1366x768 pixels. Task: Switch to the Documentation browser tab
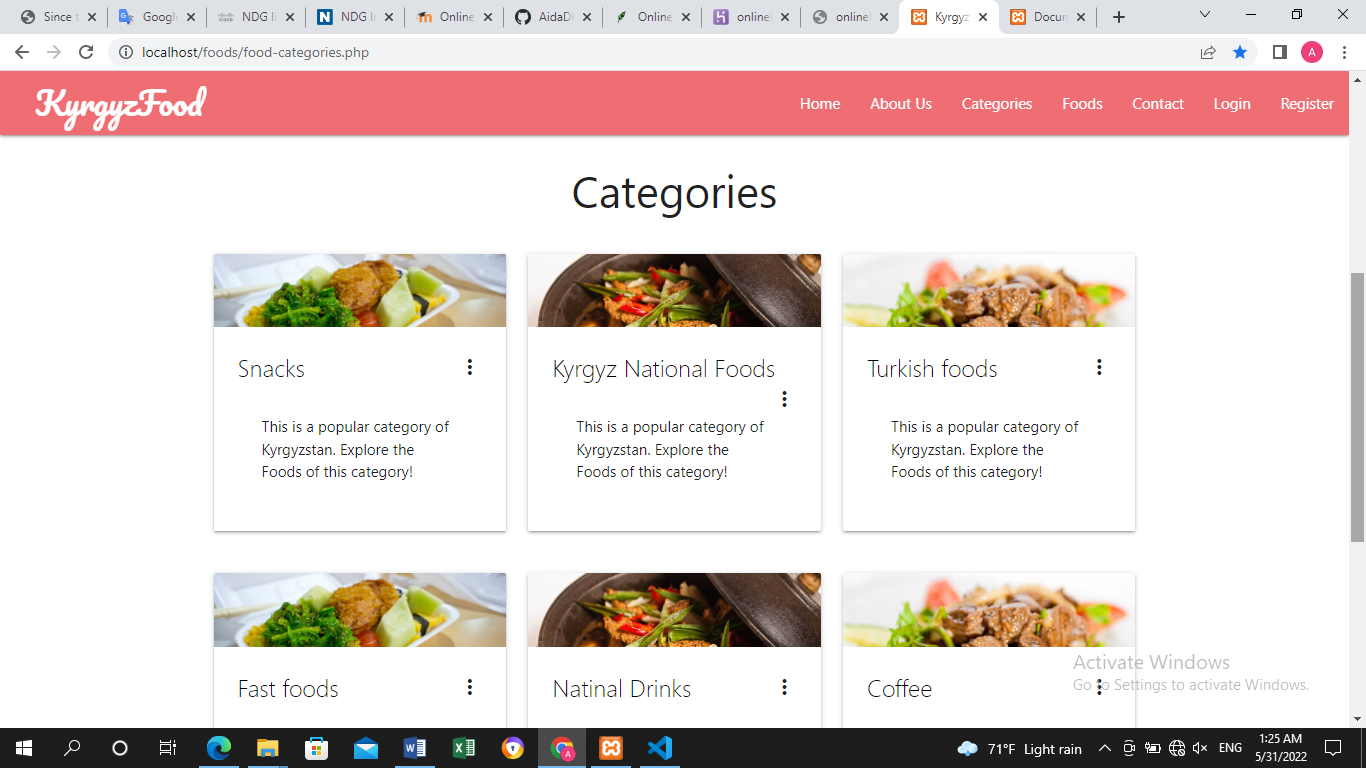1045,15
